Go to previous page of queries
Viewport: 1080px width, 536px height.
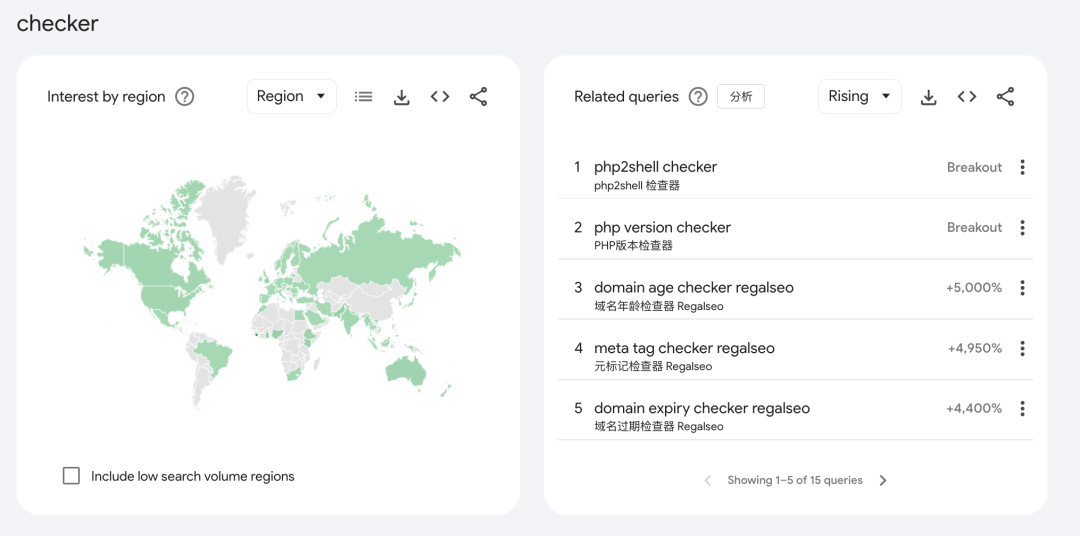pyautogui.click(x=707, y=480)
